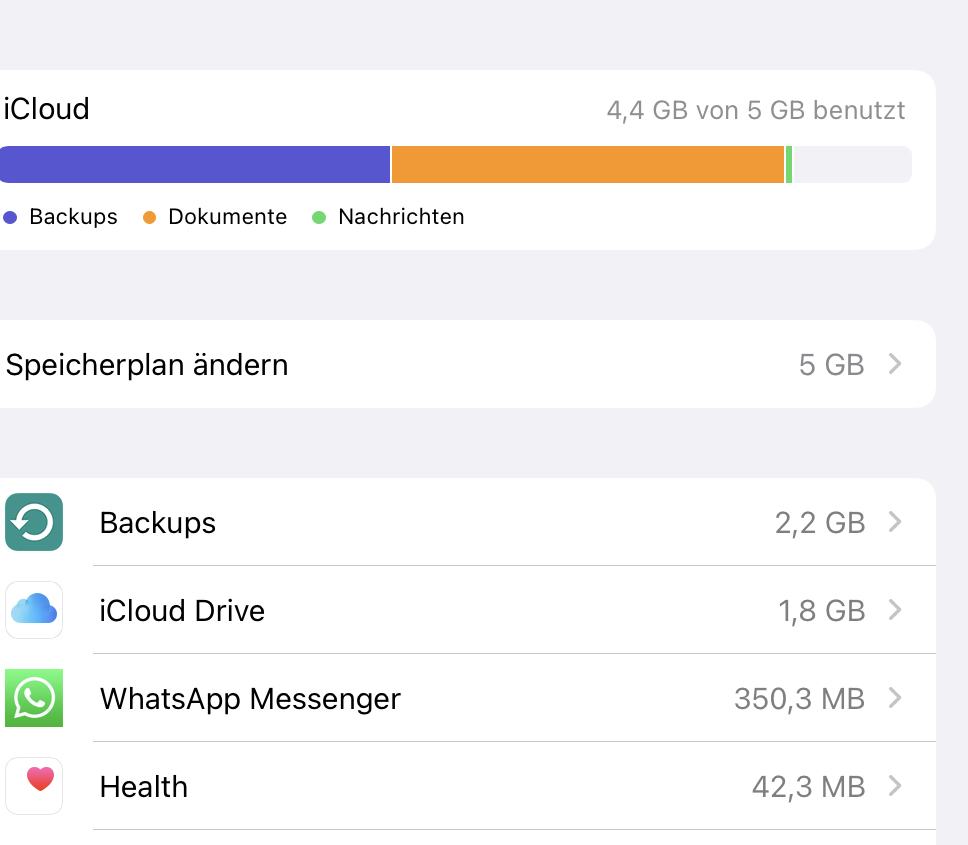Open WhatsApp Messenger storage details
Image resolution: width=968 pixels, height=845 pixels.
[x=250, y=699]
